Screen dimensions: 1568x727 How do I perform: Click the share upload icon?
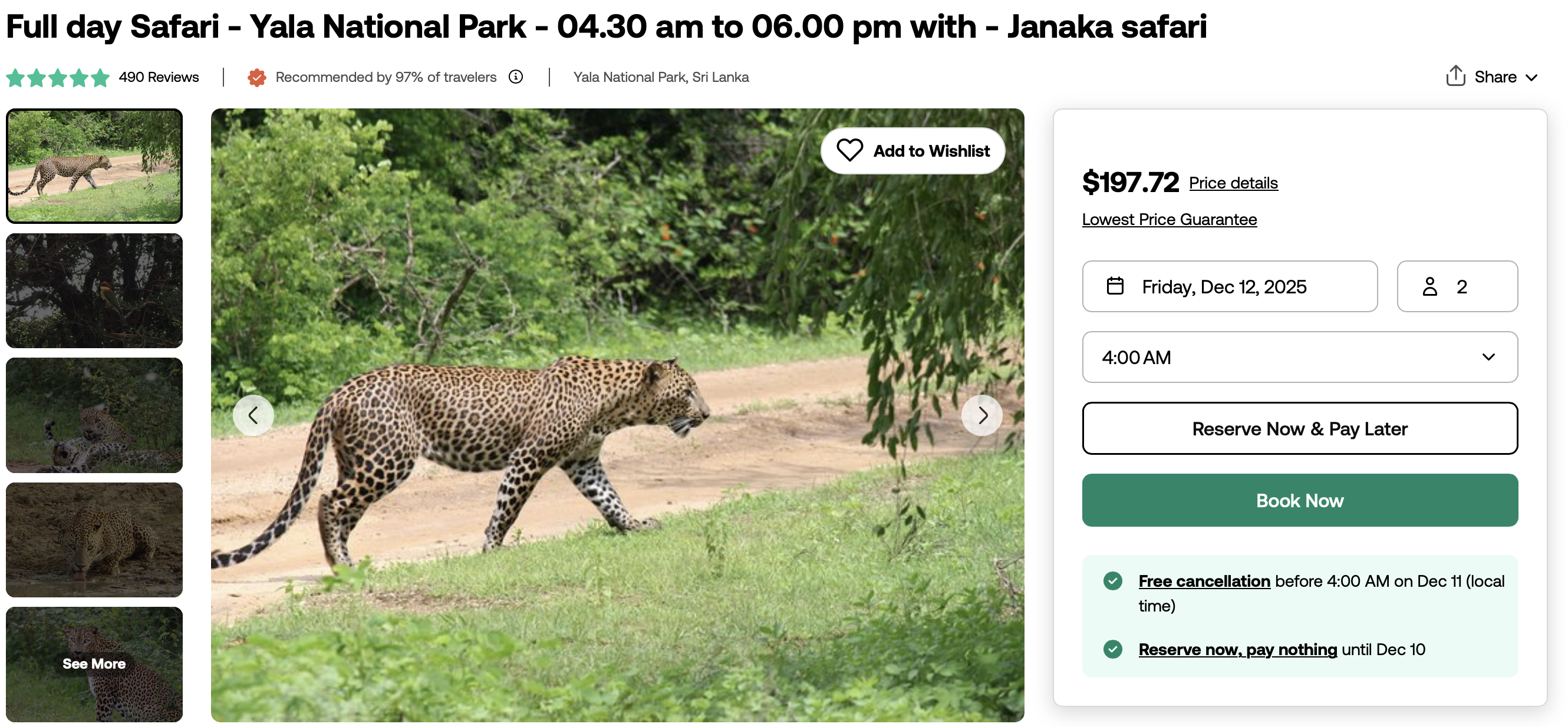1455,76
